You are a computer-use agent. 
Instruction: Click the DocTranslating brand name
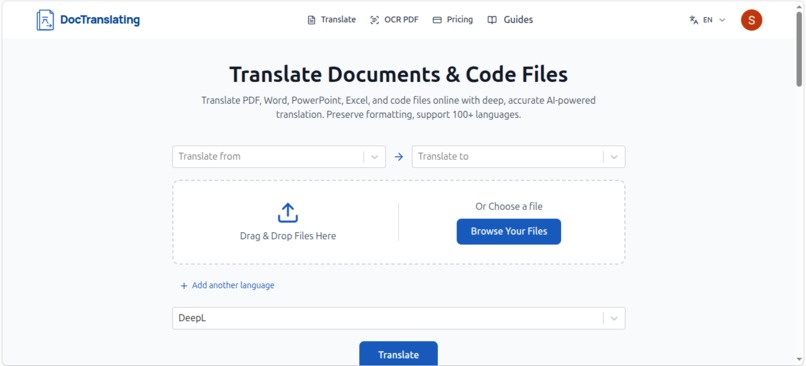coord(100,20)
